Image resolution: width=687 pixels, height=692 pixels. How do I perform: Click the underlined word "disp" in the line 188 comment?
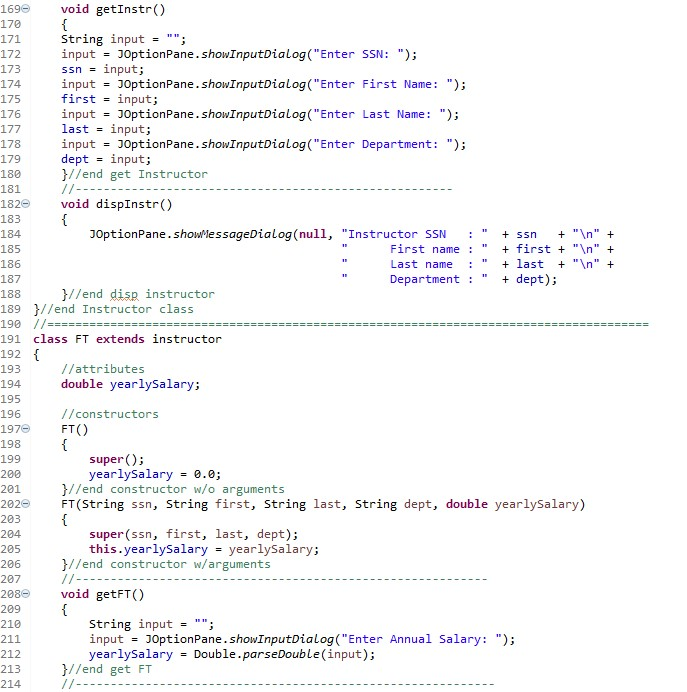[124, 294]
